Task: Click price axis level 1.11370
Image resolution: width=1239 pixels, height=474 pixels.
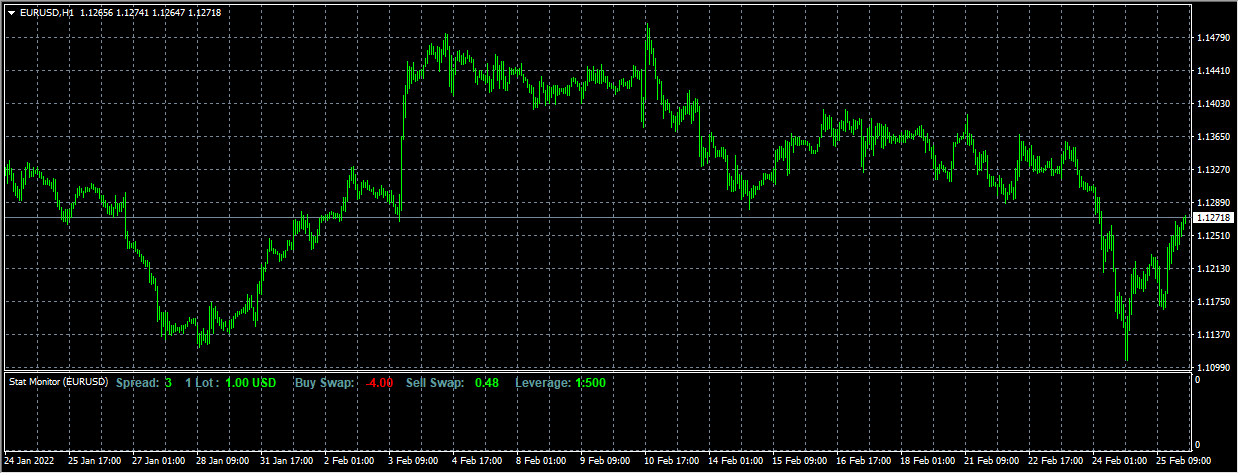Action: point(1212,335)
